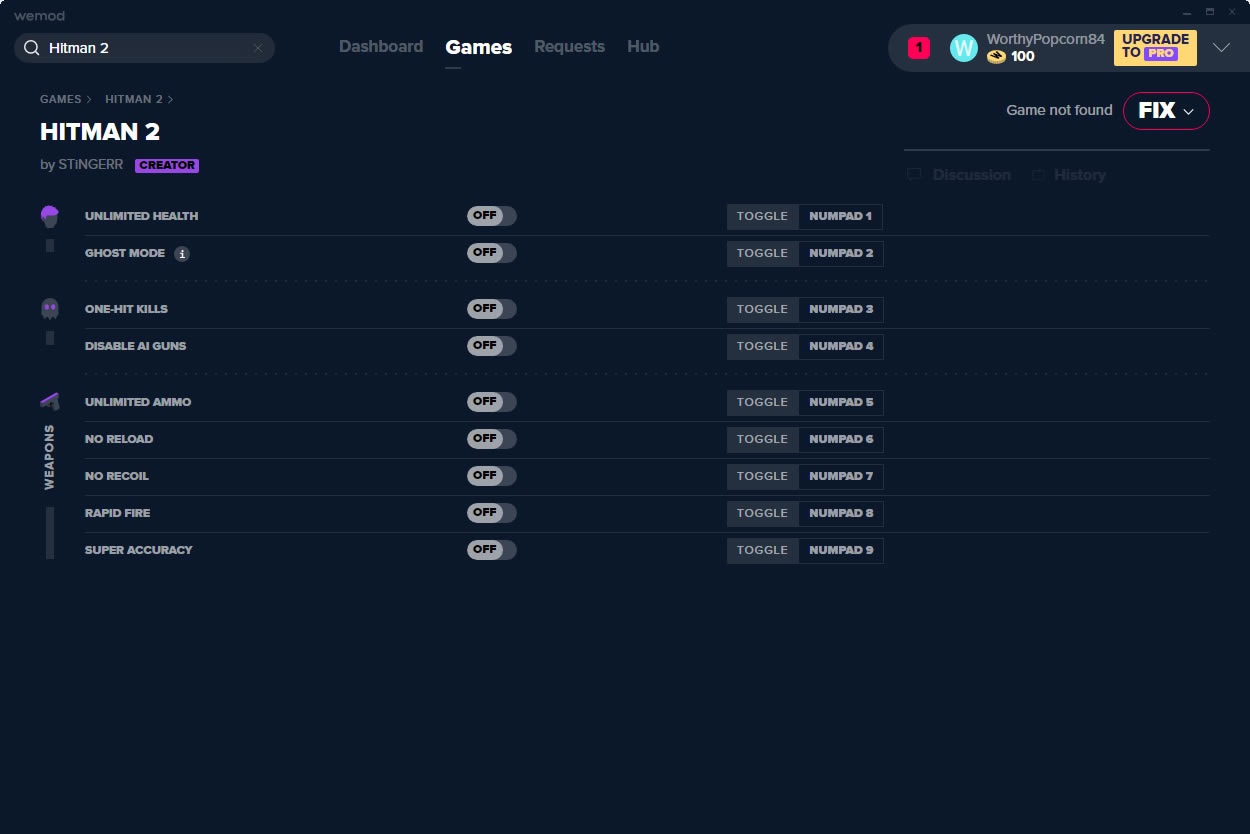Screen dimensions: 1250x834
Task: Turn on One-Hit Kills switch
Action: [x=491, y=309]
